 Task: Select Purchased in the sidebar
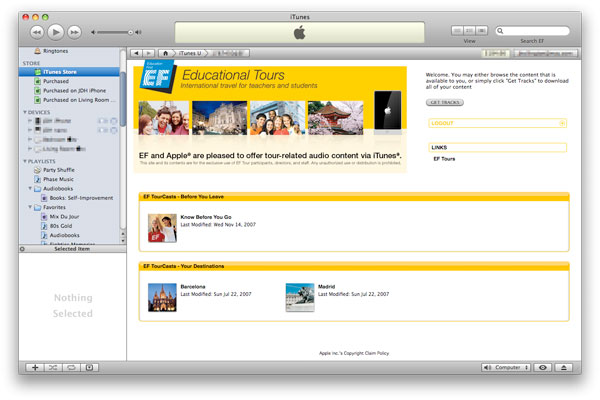tap(56, 81)
